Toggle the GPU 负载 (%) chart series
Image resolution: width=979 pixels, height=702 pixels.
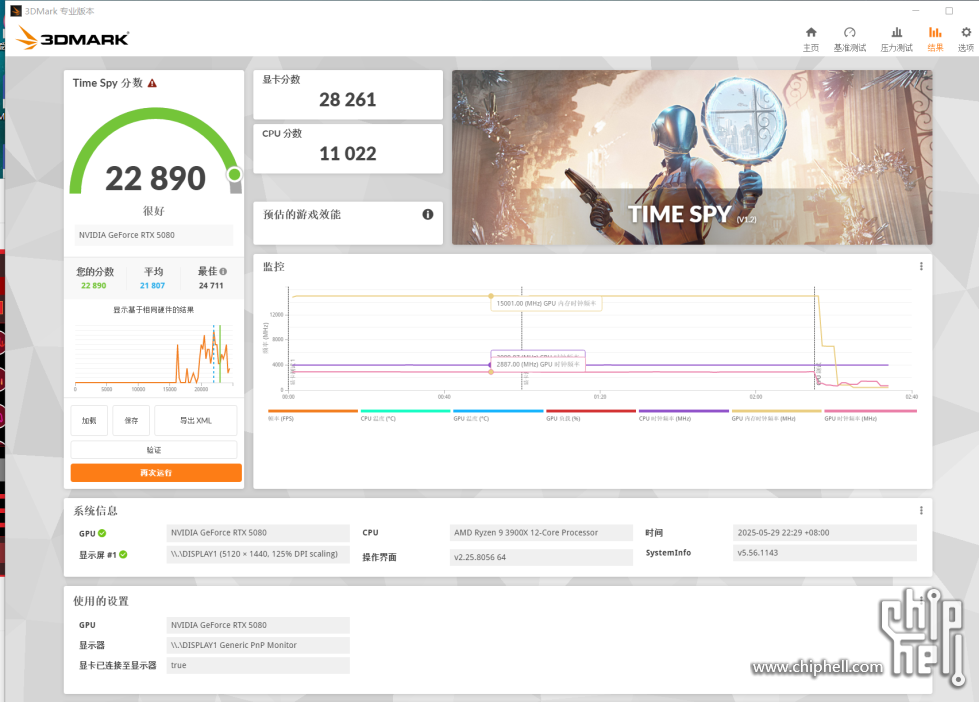(591, 415)
